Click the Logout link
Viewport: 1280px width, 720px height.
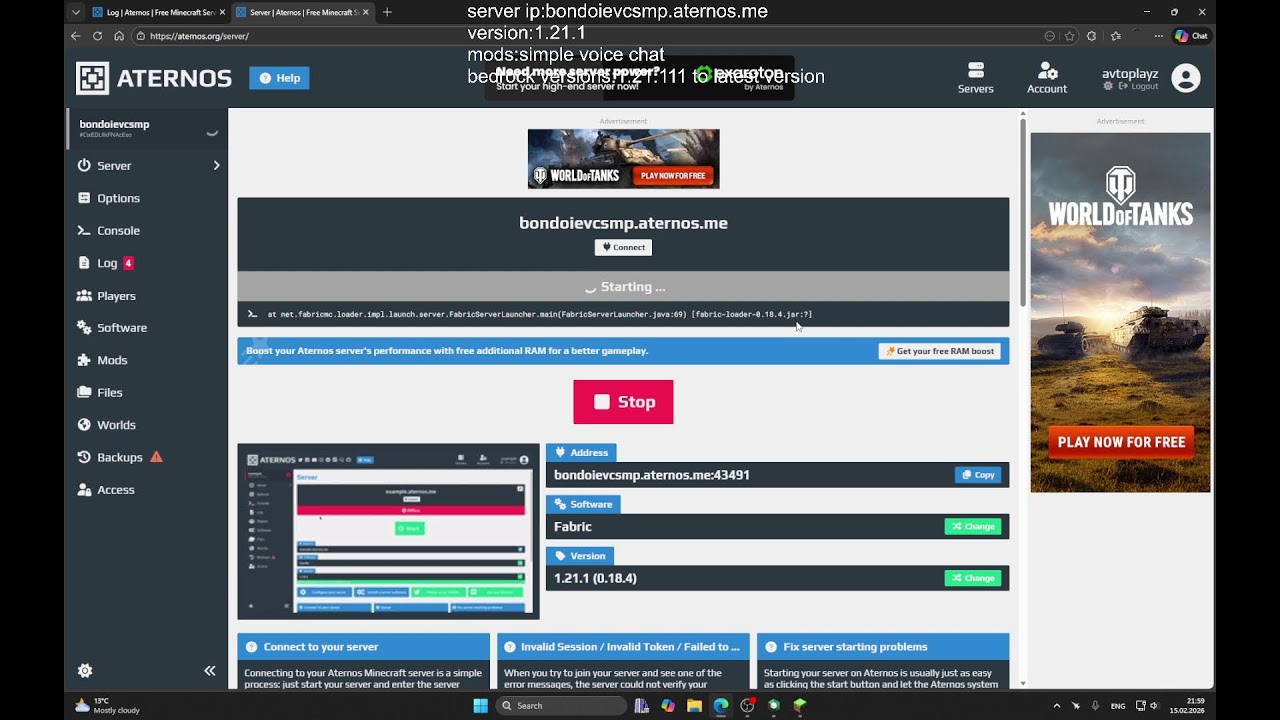pos(1139,86)
